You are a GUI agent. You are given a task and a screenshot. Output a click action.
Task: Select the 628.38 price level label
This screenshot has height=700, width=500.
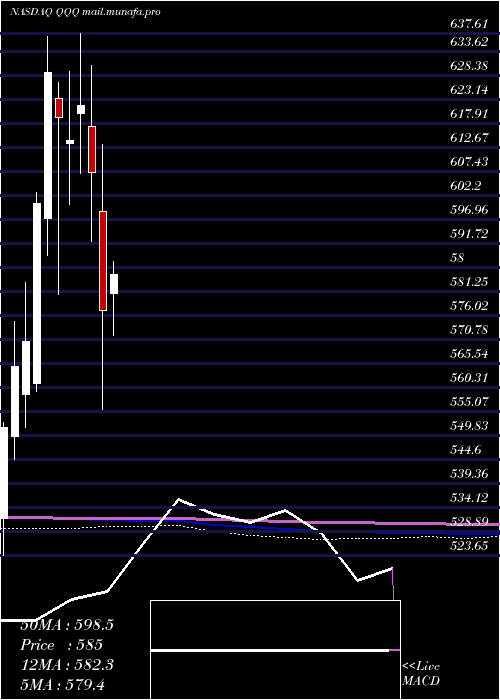(469, 66)
